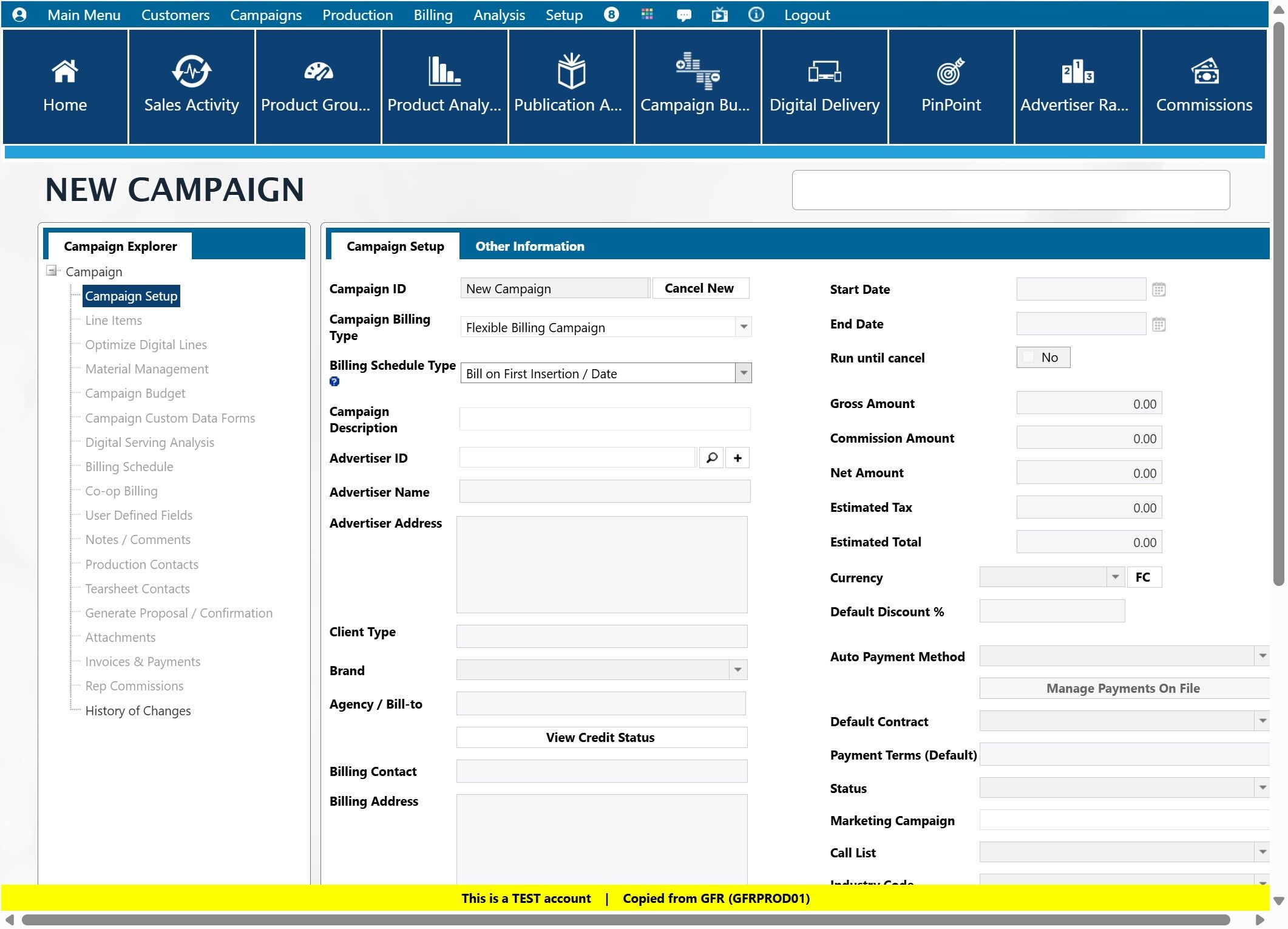Click the Advertiser ID search magnifier icon
Screen dimensions: 1288x929
(711, 458)
